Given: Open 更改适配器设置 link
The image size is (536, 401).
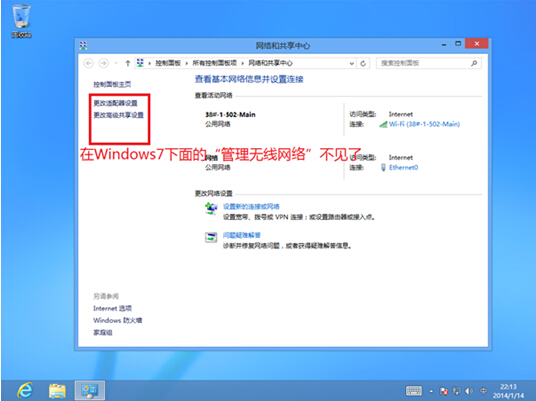Looking at the screenshot, I should pyautogui.click(x=116, y=103).
